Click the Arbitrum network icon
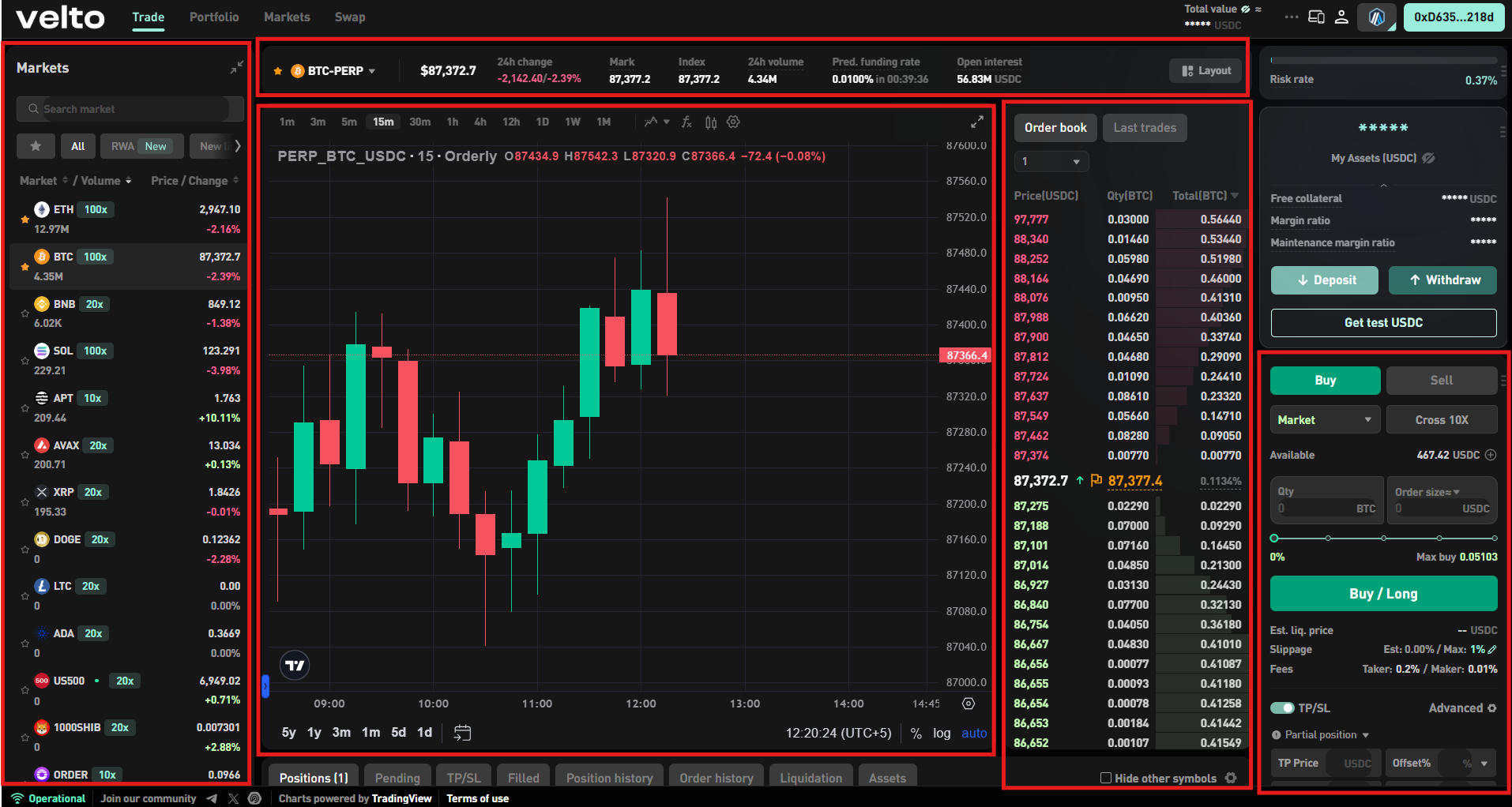The height and width of the screenshot is (807, 1512). [x=1376, y=17]
